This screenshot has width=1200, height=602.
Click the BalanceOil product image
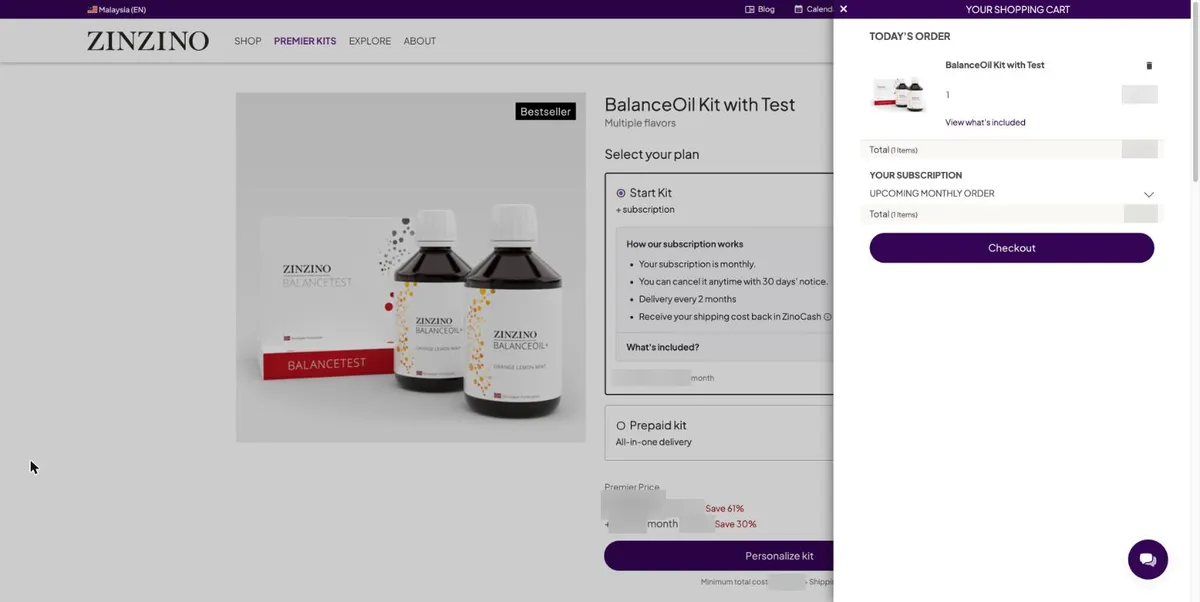(x=411, y=268)
